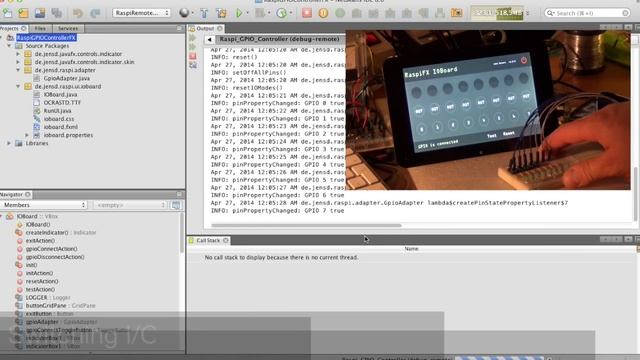Image resolution: width=640 pixels, height=360 pixels.
Task: Open the dropdown arrow beside Run icon
Action: 247,13
